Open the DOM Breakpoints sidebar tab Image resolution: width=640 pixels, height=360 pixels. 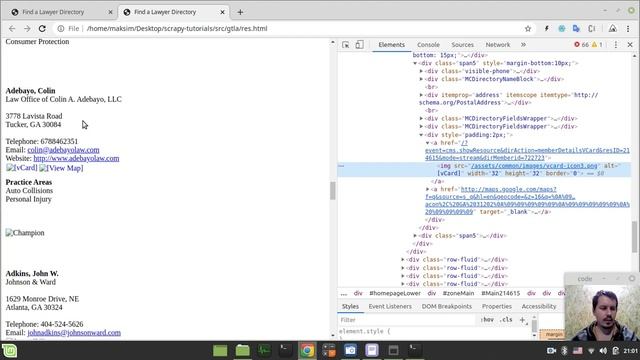click(447, 306)
